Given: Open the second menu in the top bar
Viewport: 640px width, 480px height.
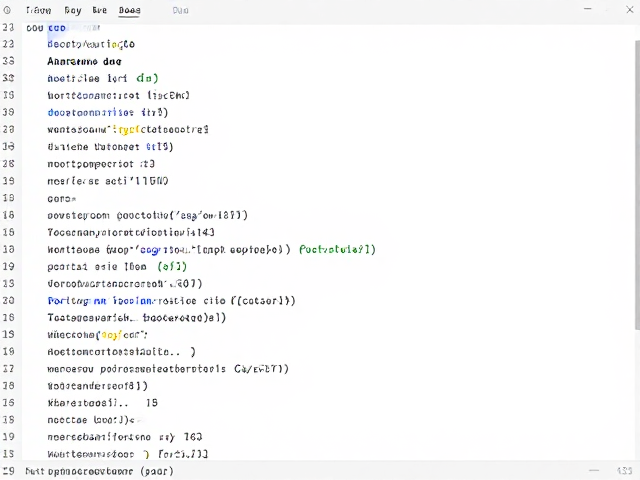Looking at the screenshot, I should click(73, 10).
